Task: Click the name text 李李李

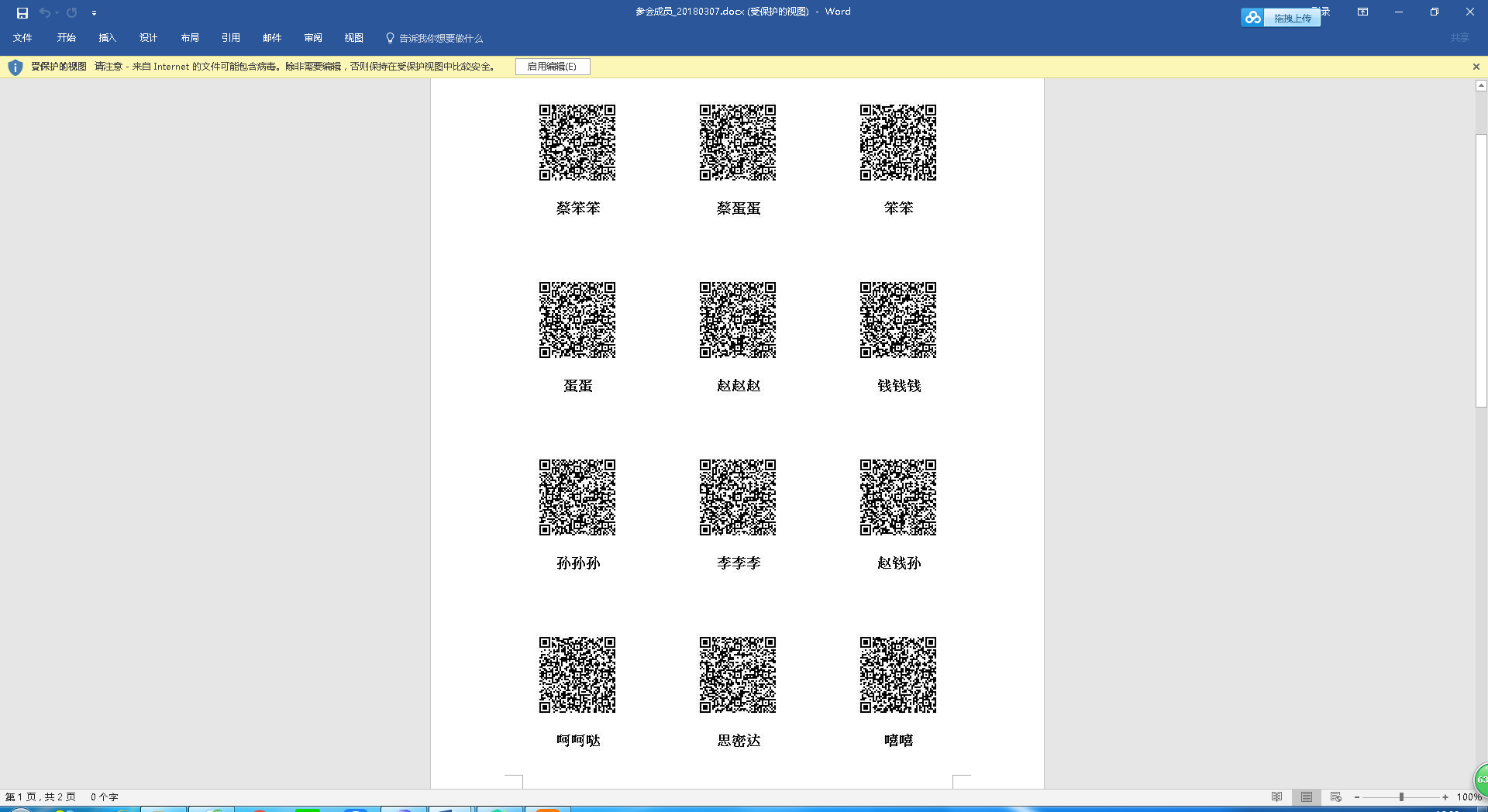Action: click(x=739, y=563)
